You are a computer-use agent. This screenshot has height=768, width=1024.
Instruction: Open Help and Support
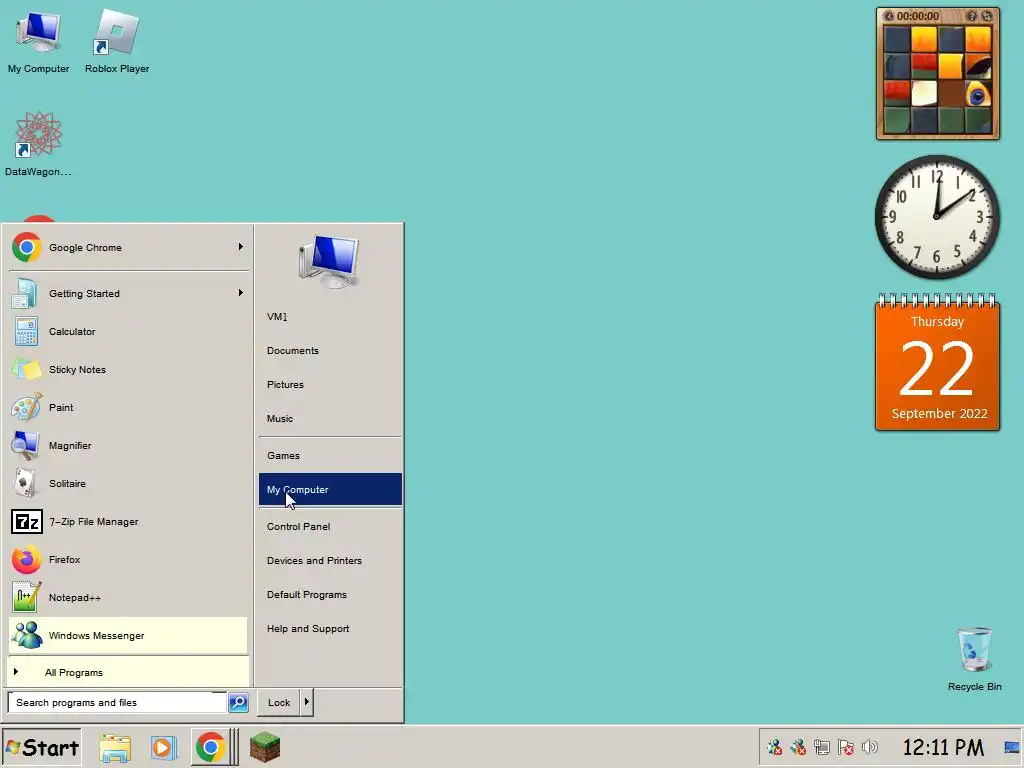click(330, 628)
